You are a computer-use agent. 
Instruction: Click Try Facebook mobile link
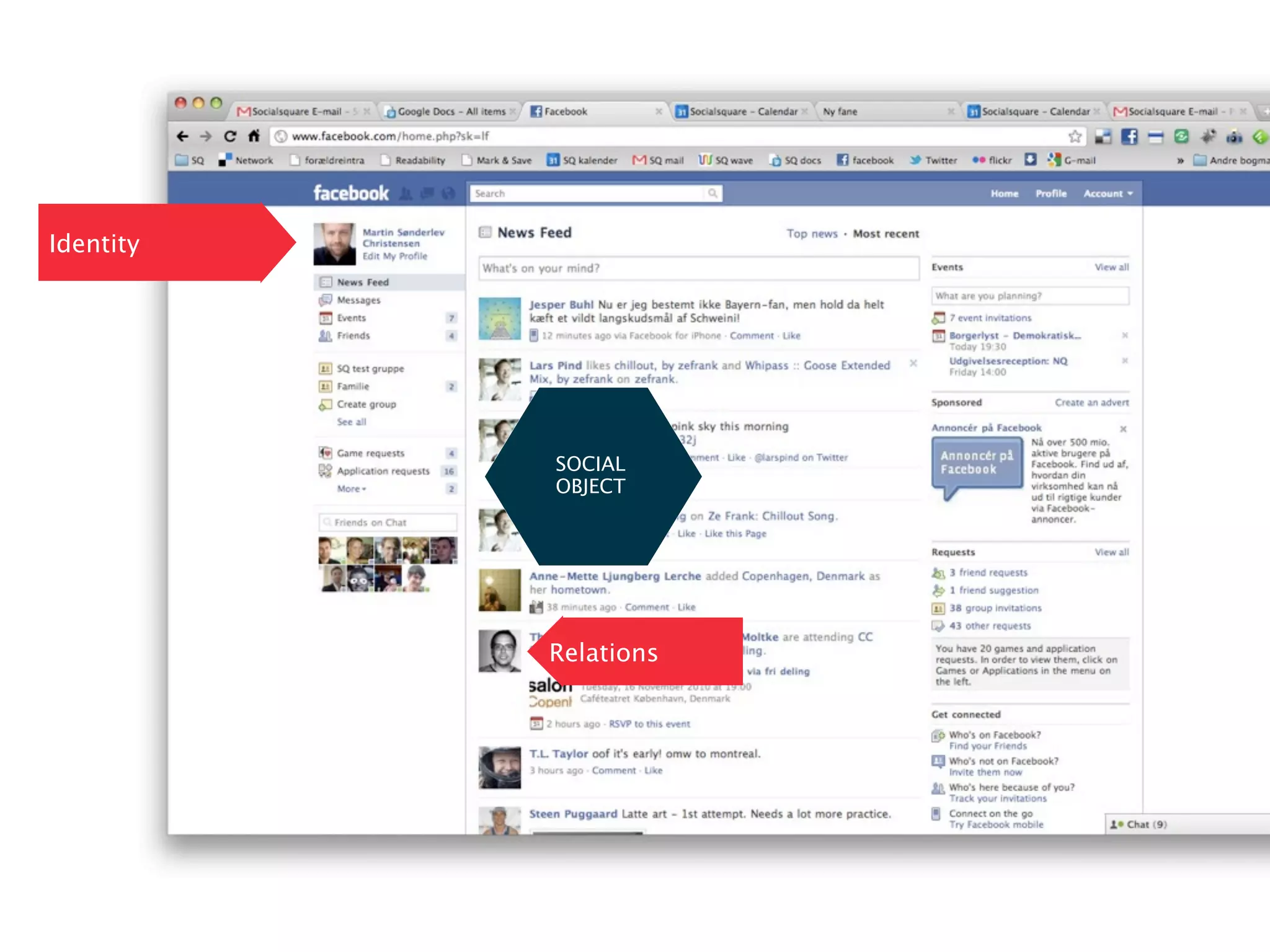click(x=996, y=826)
